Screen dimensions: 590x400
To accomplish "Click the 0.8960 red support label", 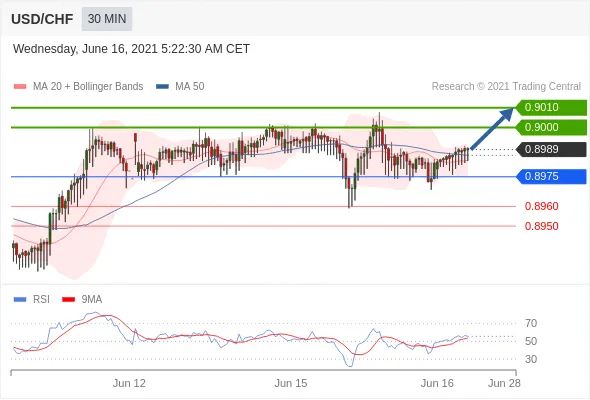I will pos(541,206).
